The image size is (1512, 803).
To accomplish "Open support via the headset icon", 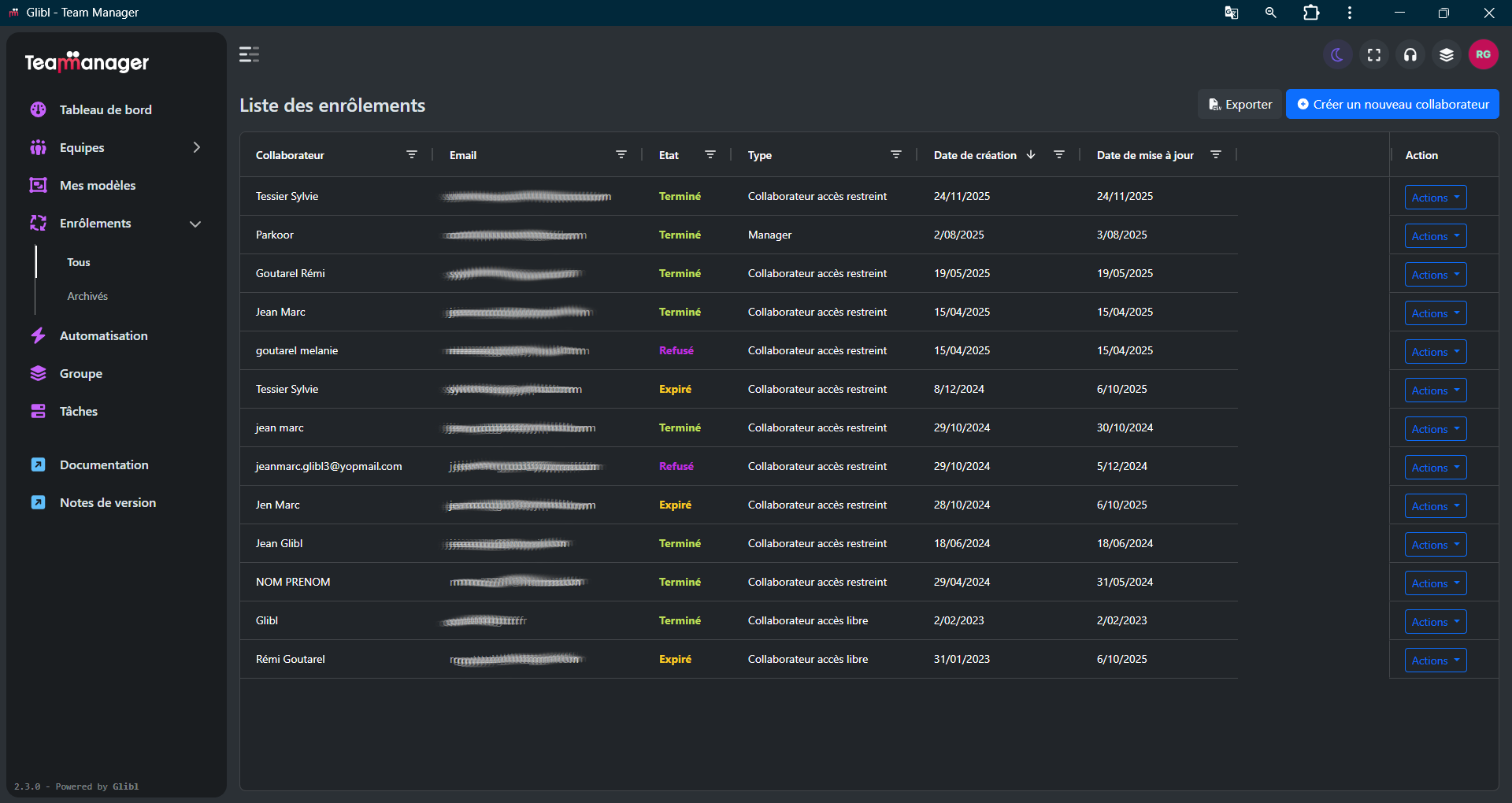I will (x=1410, y=55).
